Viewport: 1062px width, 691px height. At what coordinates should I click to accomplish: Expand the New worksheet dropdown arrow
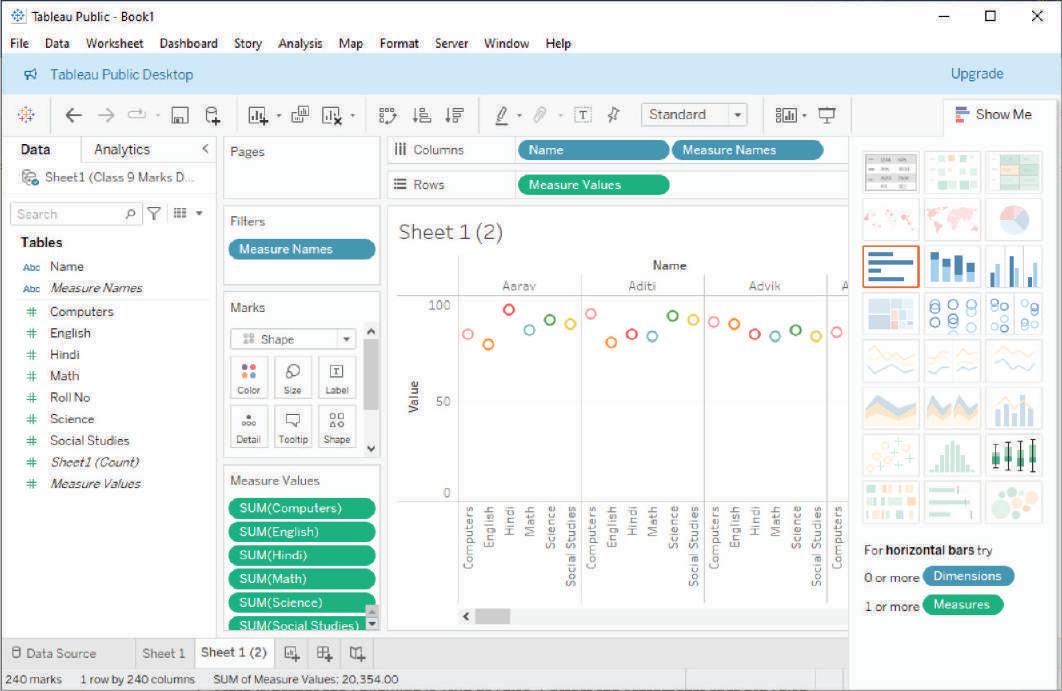point(279,116)
